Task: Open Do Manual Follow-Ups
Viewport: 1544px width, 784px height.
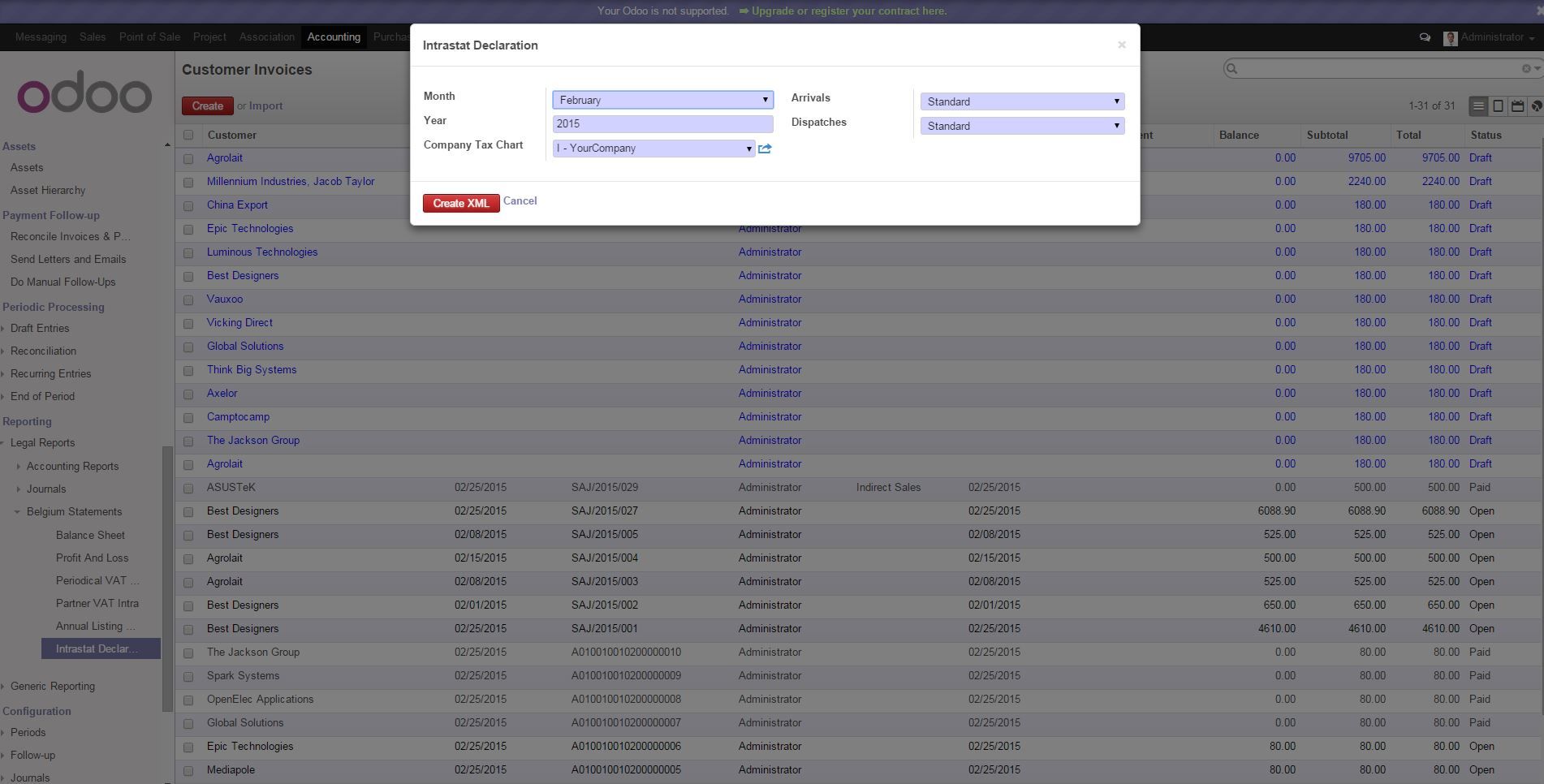Action: coord(63,282)
